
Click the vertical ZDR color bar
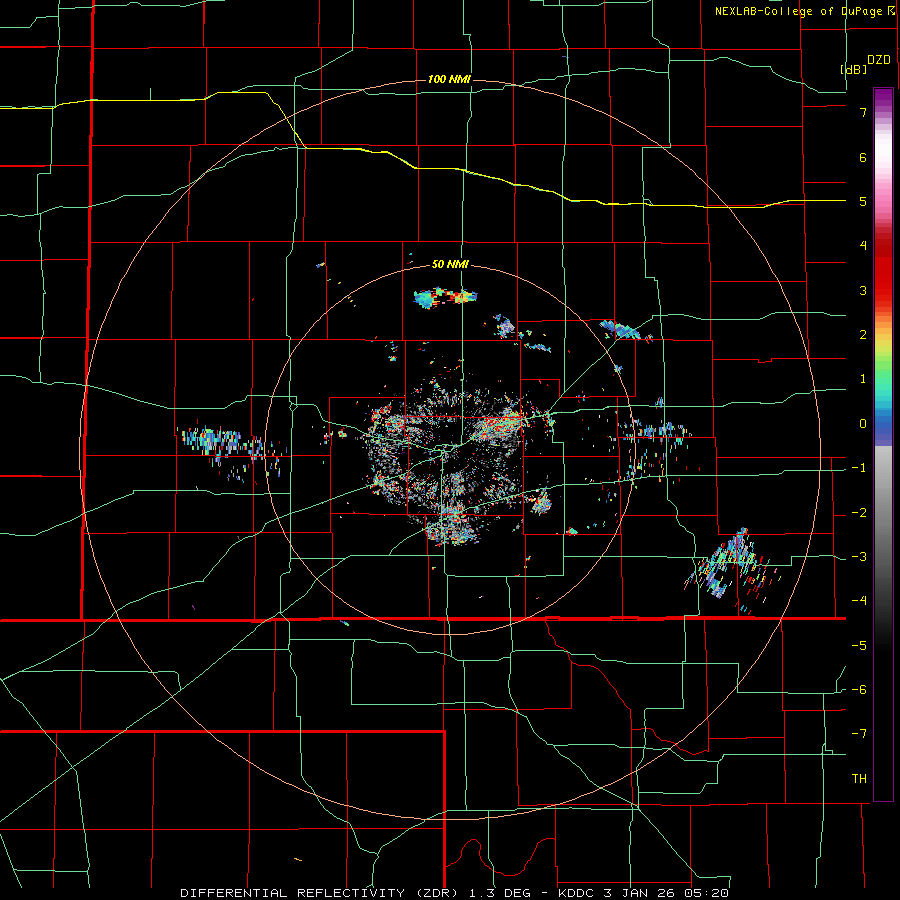pyautogui.click(x=883, y=444)
